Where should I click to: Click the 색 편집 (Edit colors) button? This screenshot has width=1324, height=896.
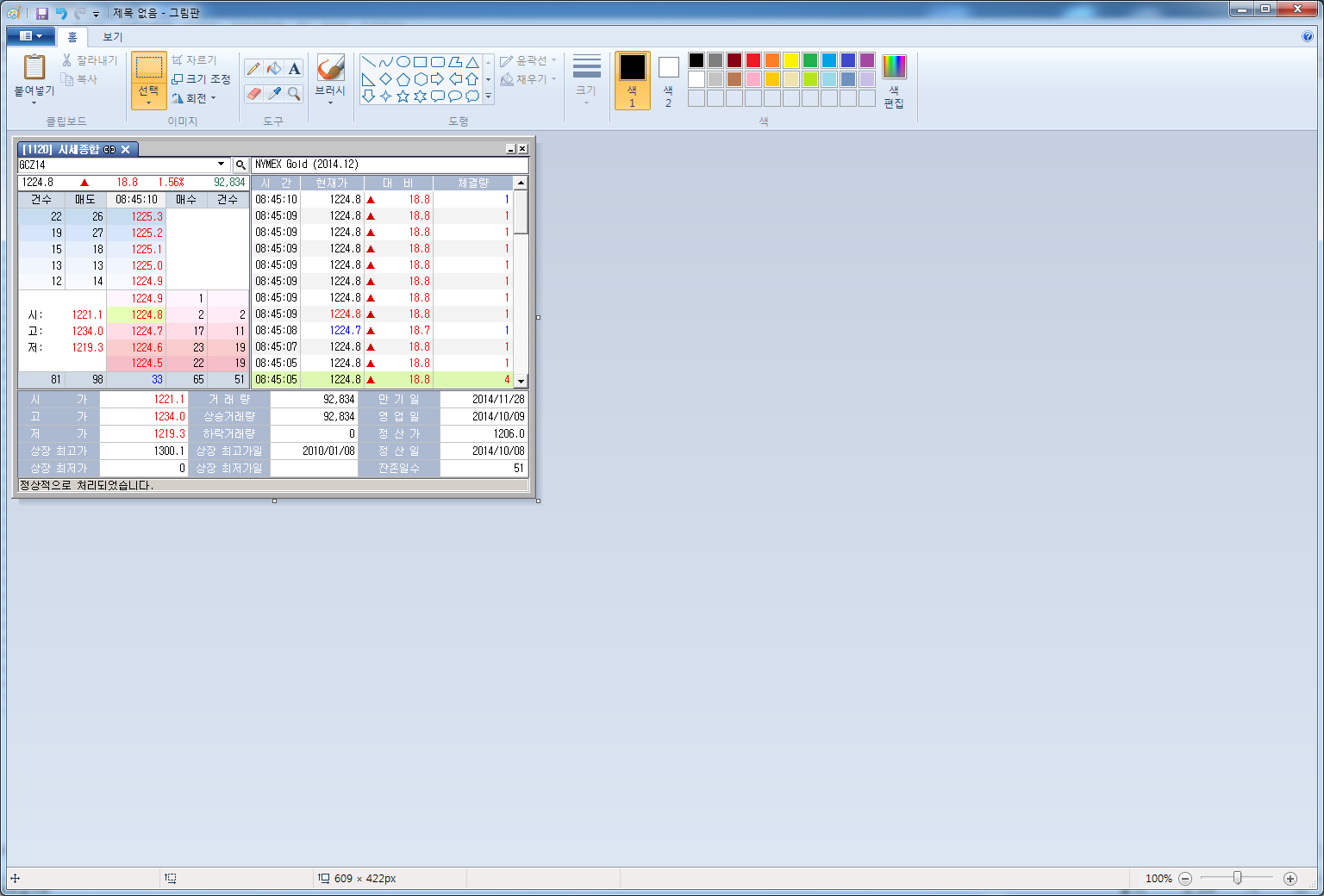click(x=894, y=80)
